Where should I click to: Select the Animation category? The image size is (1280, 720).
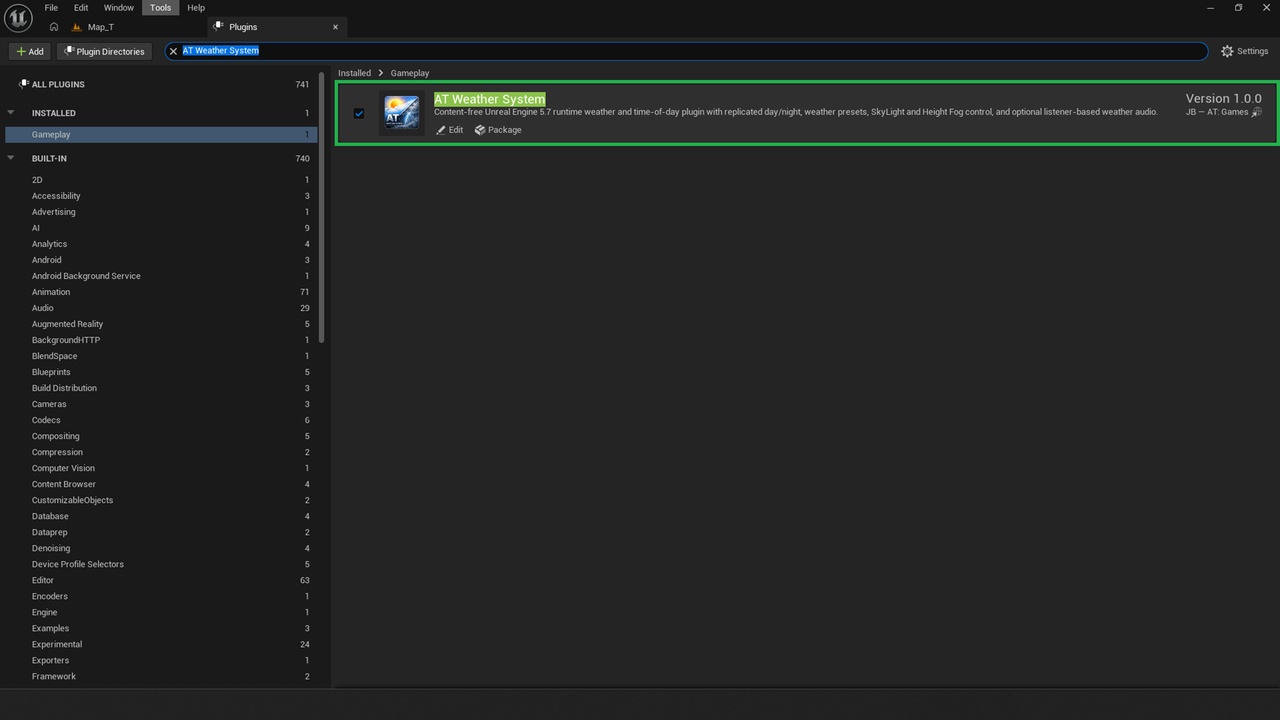tap(160, 292)
